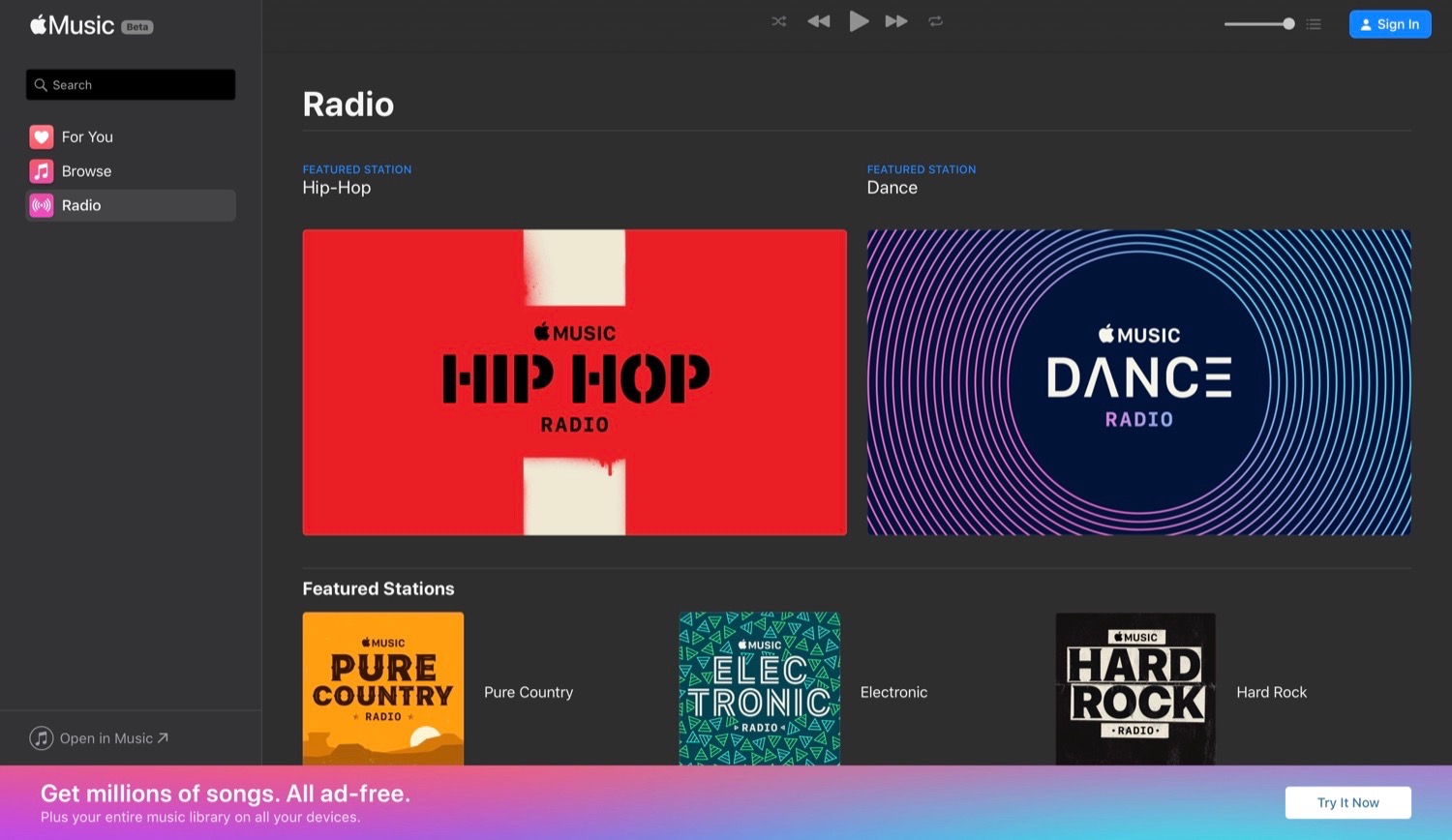Click the Hip-Hop station title

coord(337,188)
